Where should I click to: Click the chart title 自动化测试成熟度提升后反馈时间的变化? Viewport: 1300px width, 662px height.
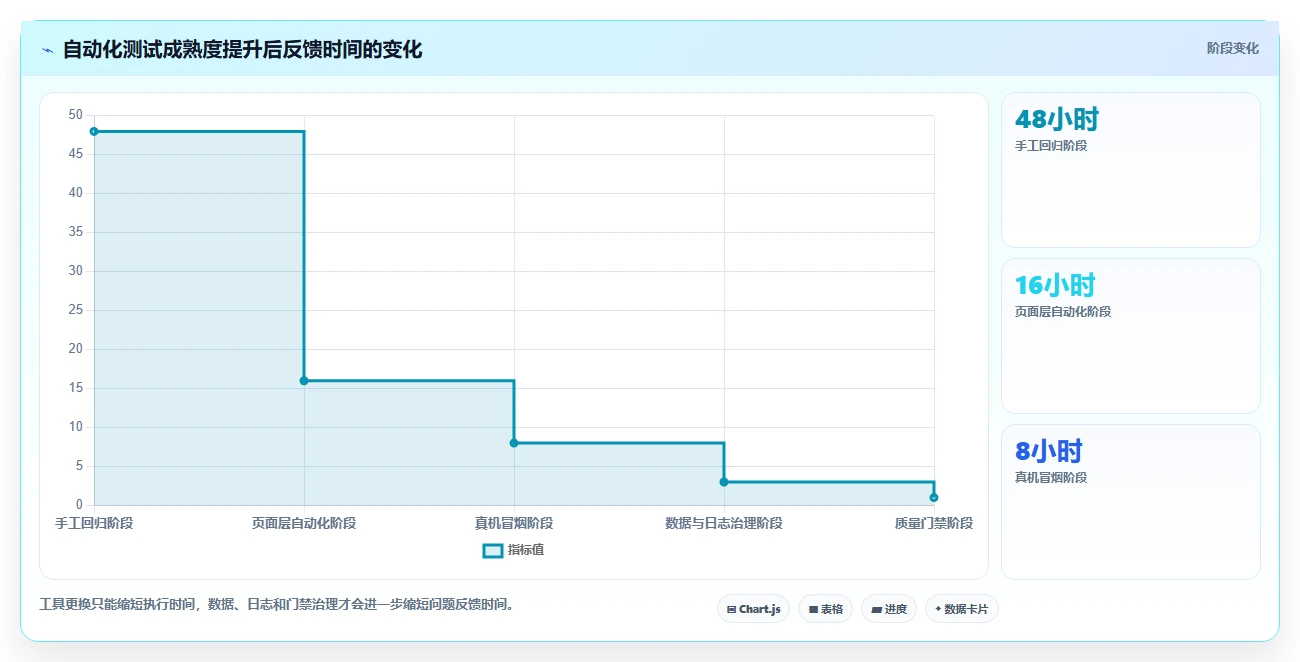pyautogui.click(x=243, y=50)
